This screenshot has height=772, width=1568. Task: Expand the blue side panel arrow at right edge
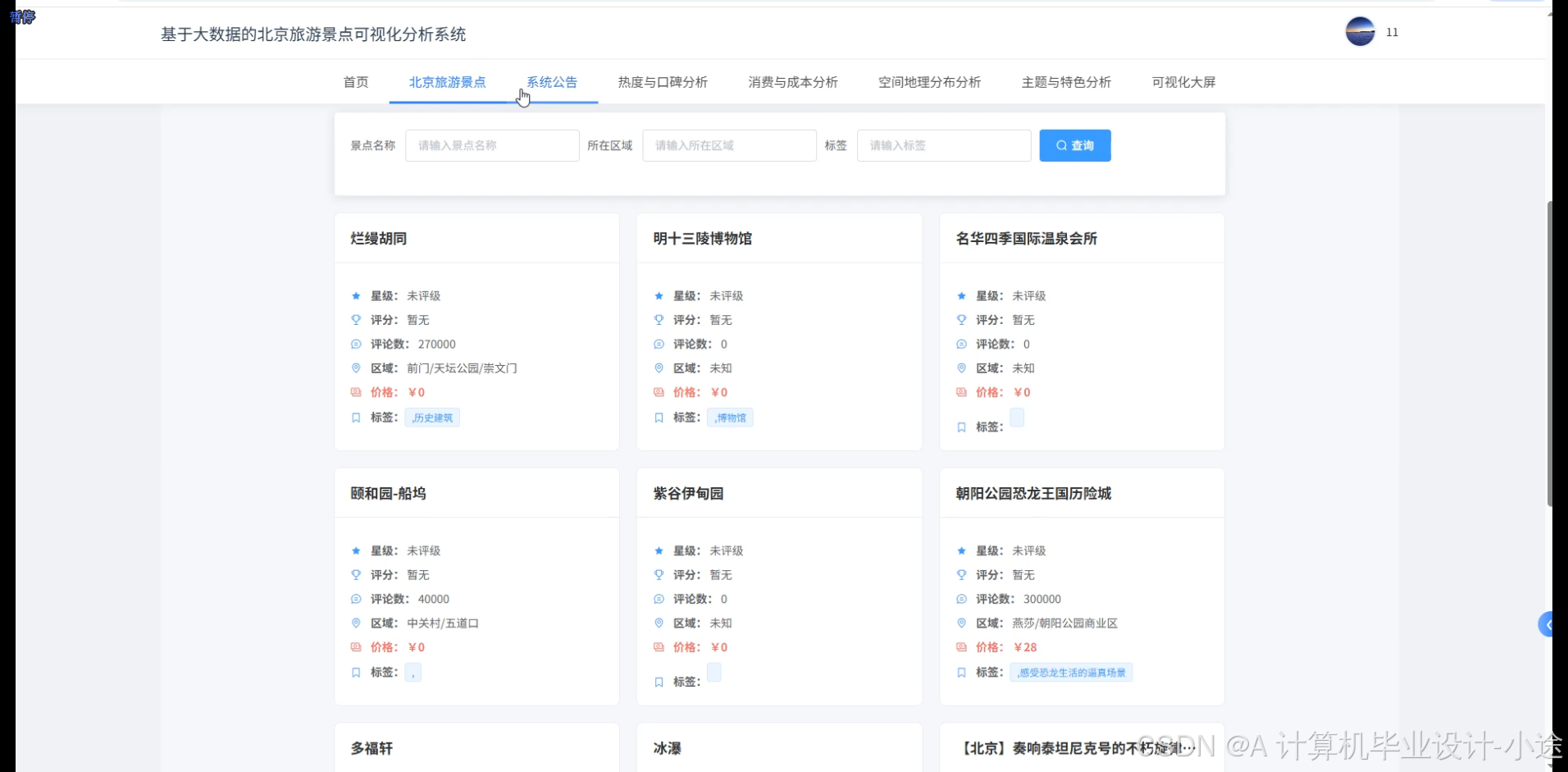pyautogui.click(x=1546, y=625)
